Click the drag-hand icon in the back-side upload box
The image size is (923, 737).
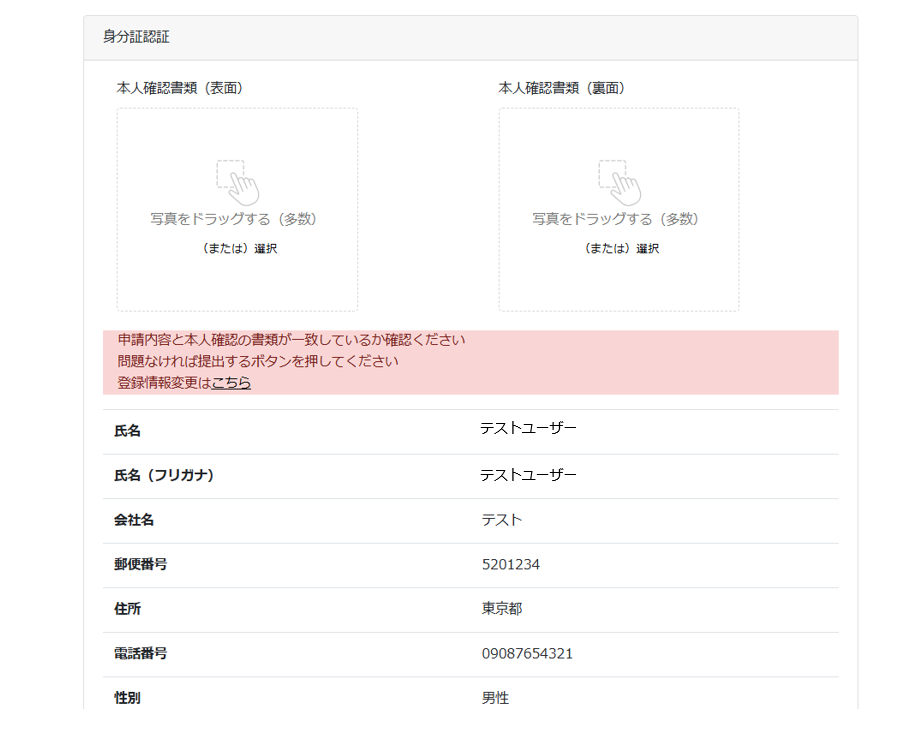click(619, 182)
